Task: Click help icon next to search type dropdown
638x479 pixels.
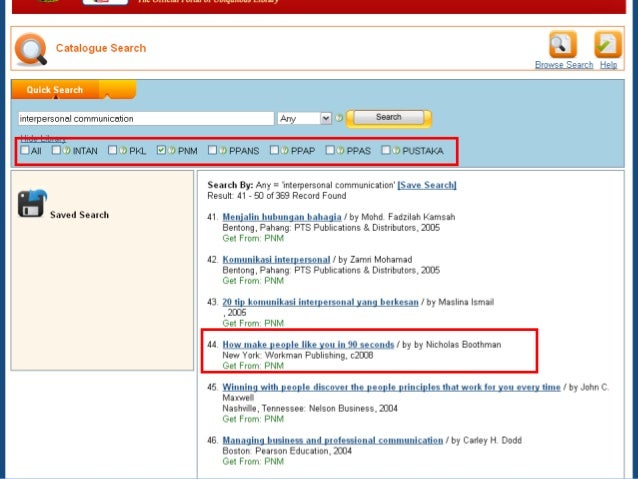Action: coord(339,118)
